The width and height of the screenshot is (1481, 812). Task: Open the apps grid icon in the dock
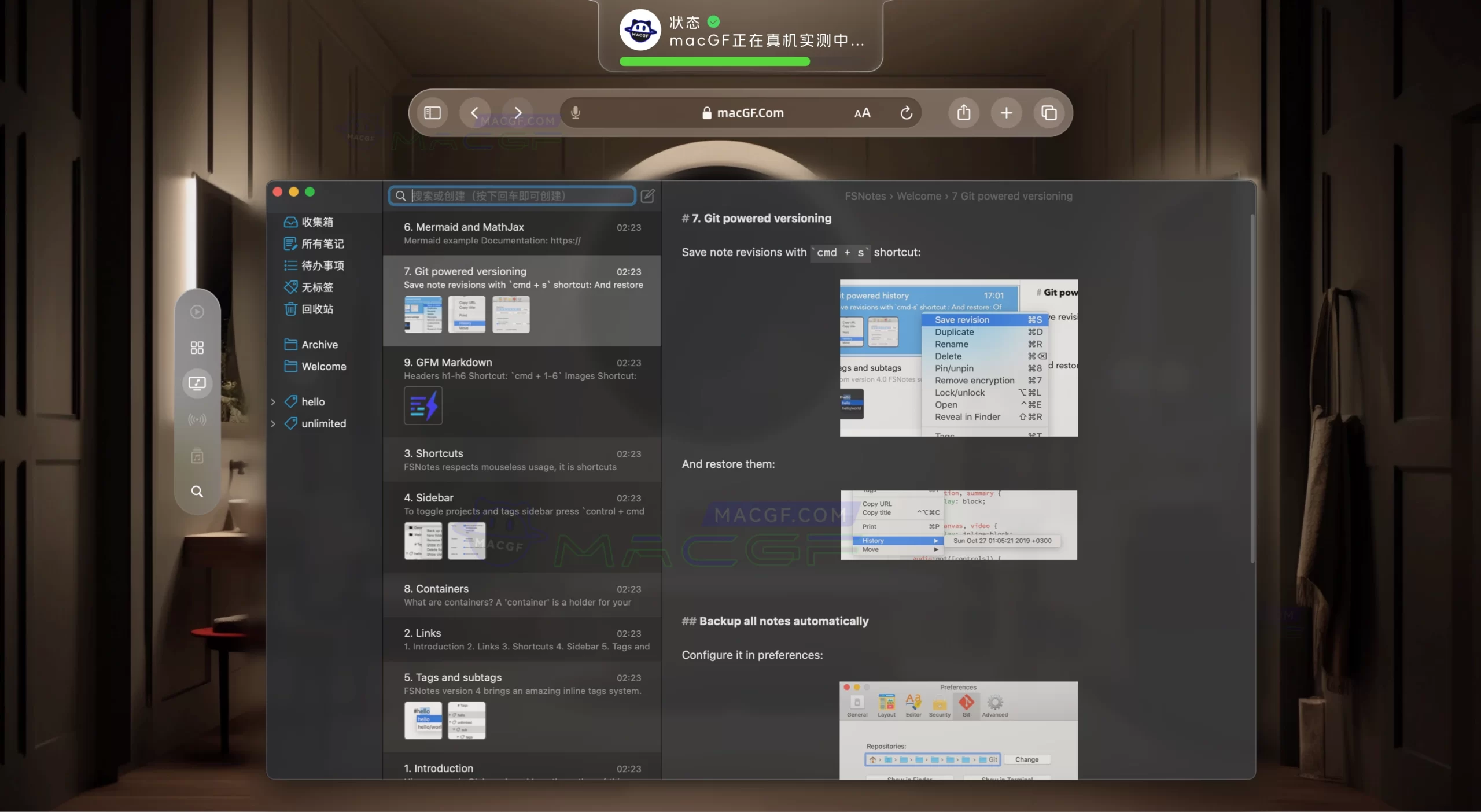point(197,347)
